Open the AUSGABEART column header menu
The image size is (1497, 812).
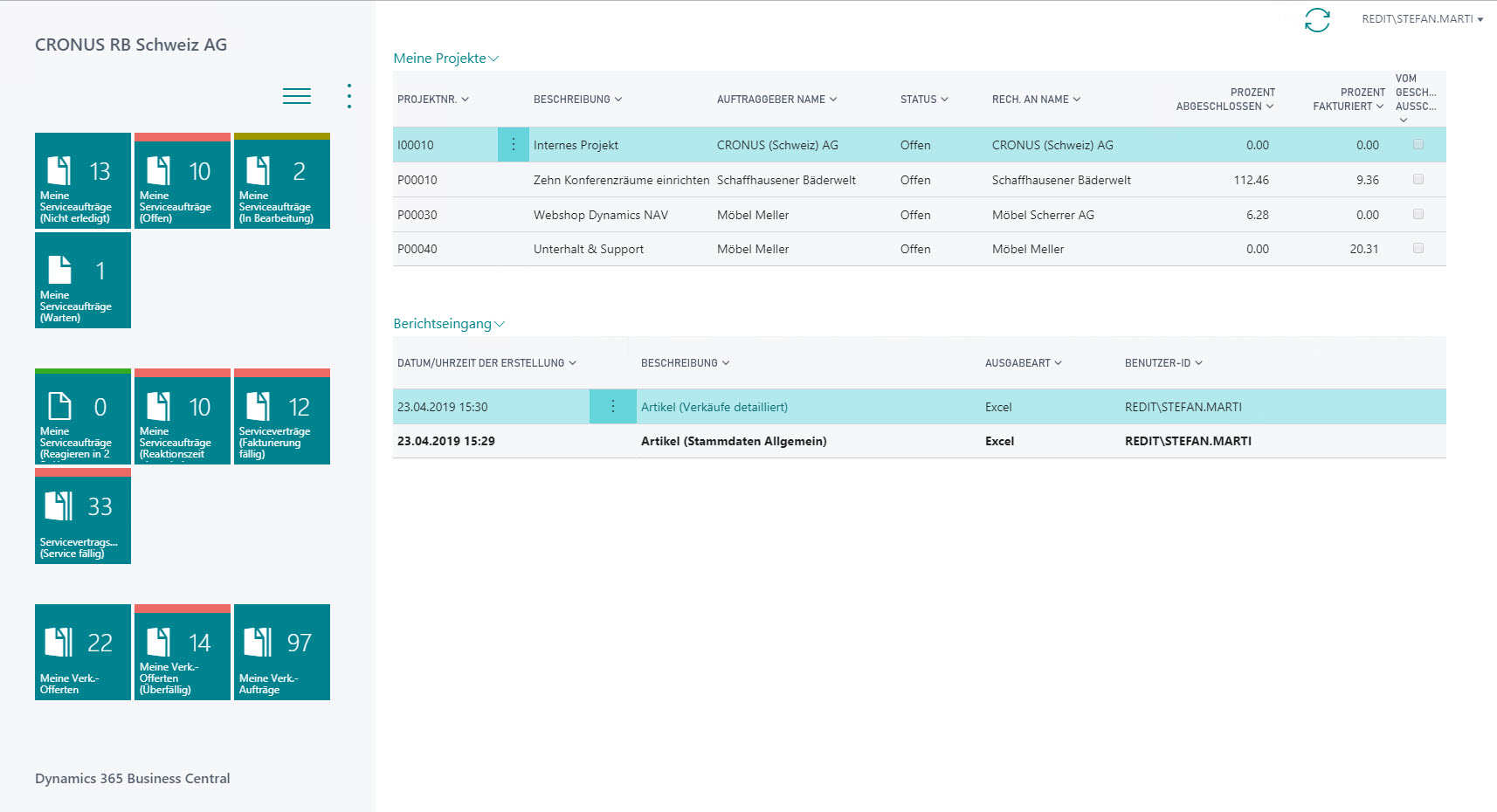pos(1024,363)
